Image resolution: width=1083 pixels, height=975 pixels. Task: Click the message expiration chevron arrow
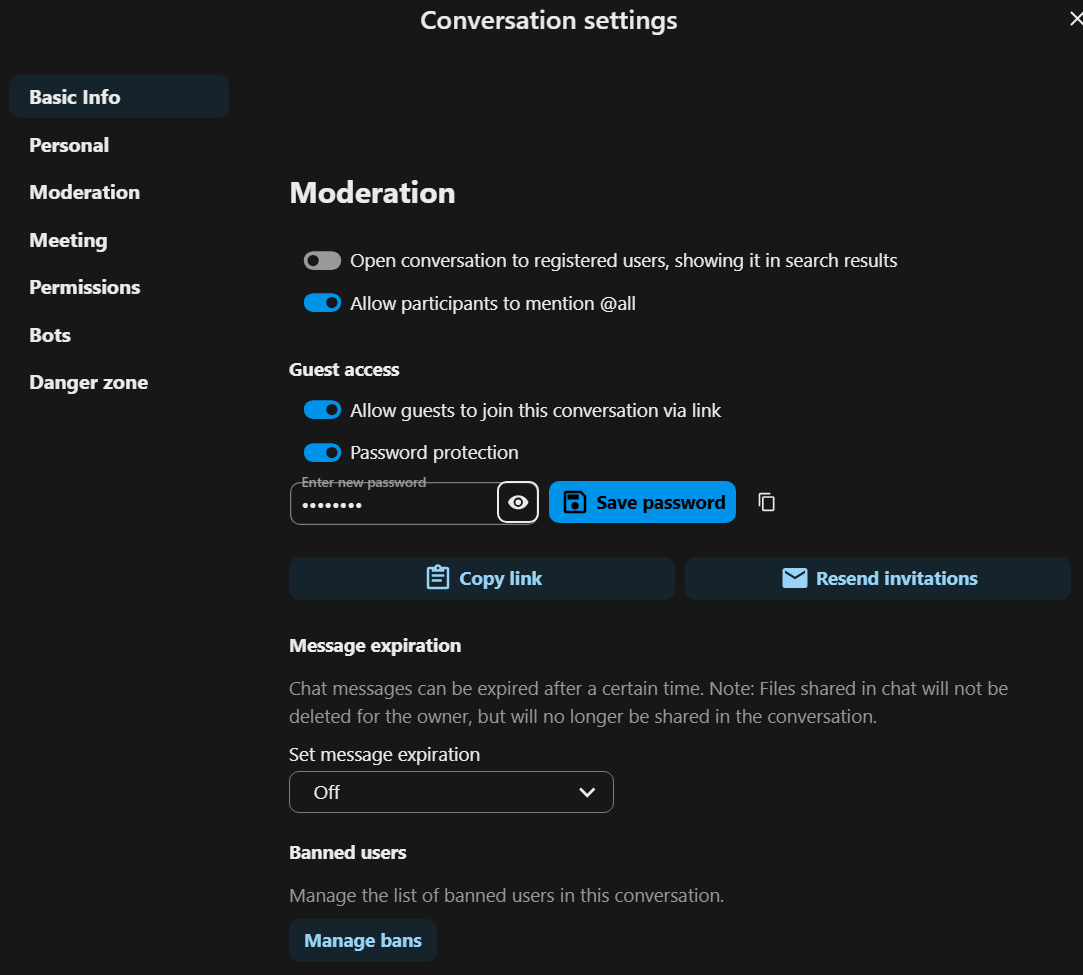coord(587,792)
